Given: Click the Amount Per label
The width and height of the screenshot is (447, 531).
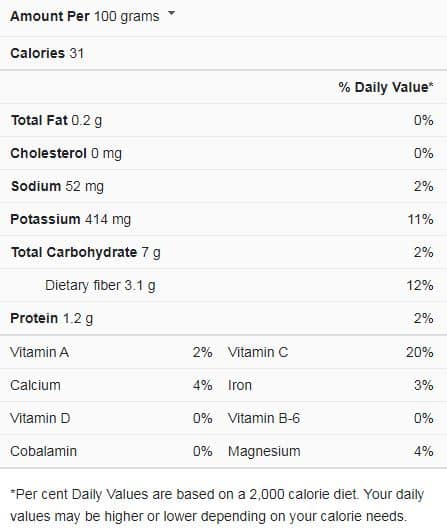Looking at the screenshot, I should 50,16.
